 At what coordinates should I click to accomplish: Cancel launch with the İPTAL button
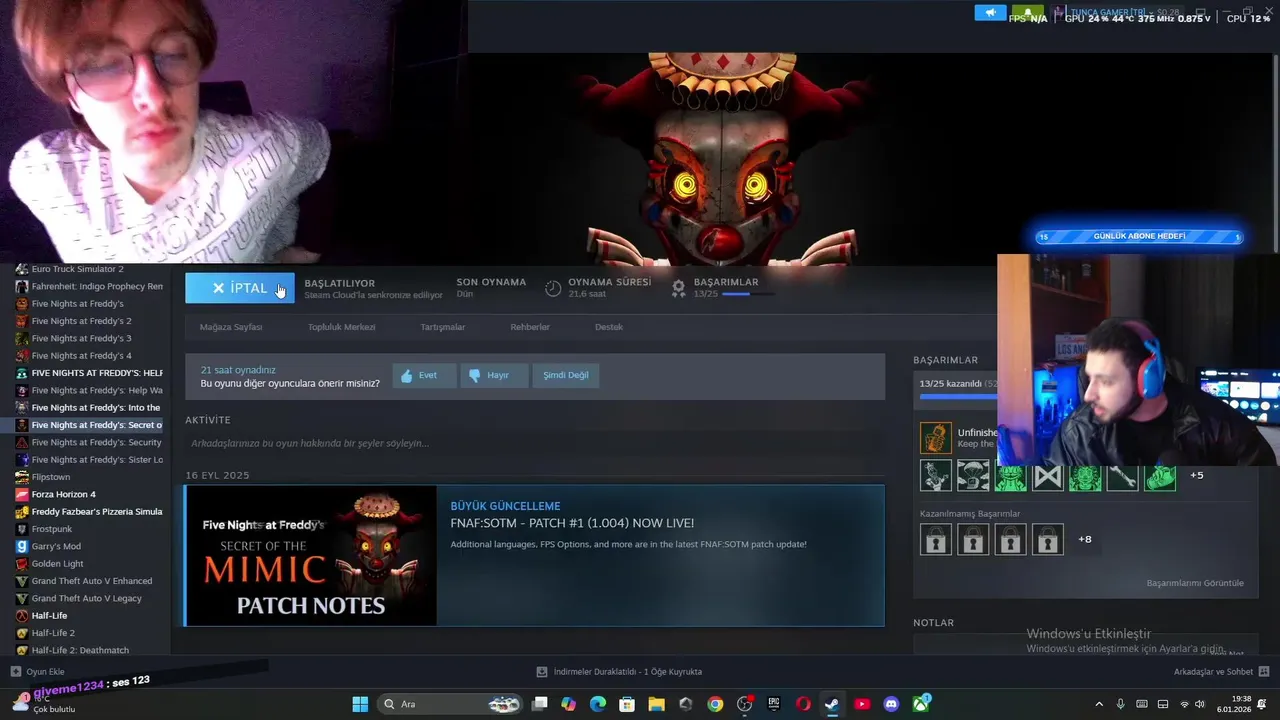click(240, 288)
